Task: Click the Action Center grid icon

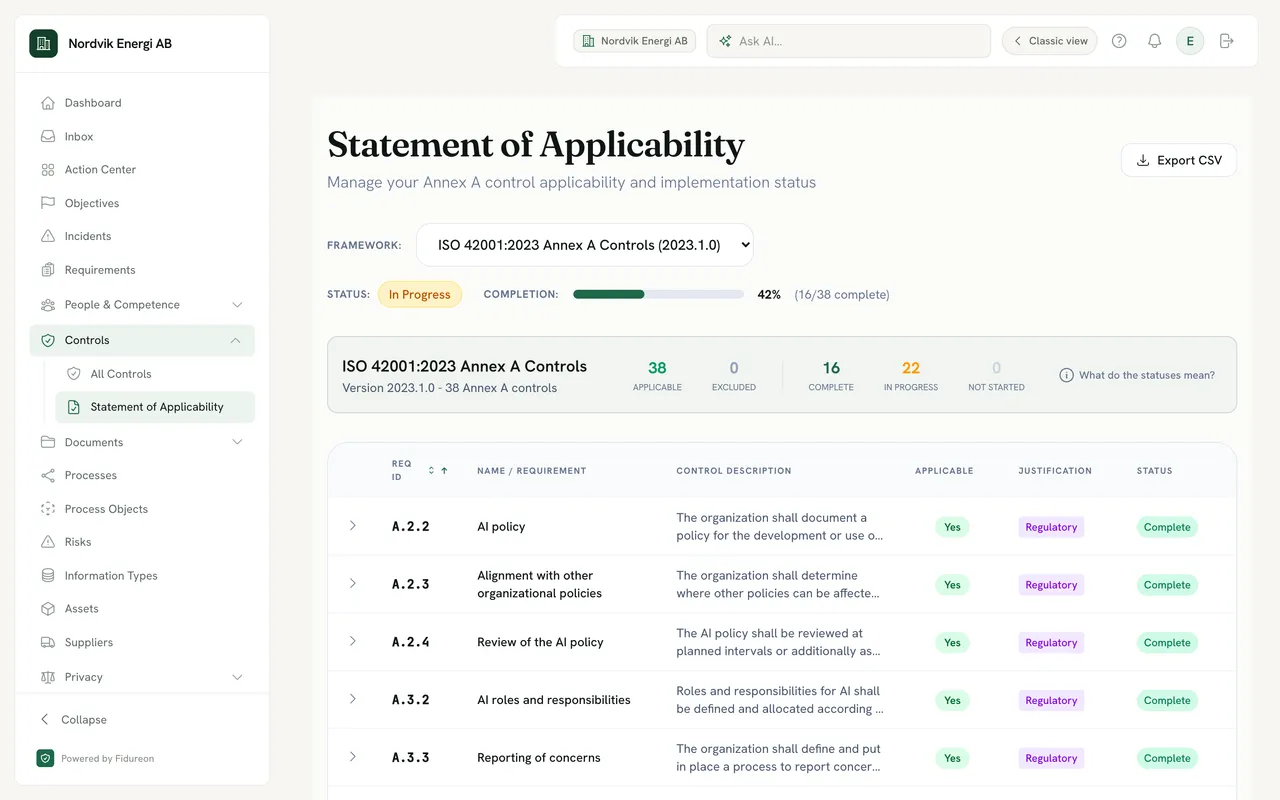Action: 47,170
